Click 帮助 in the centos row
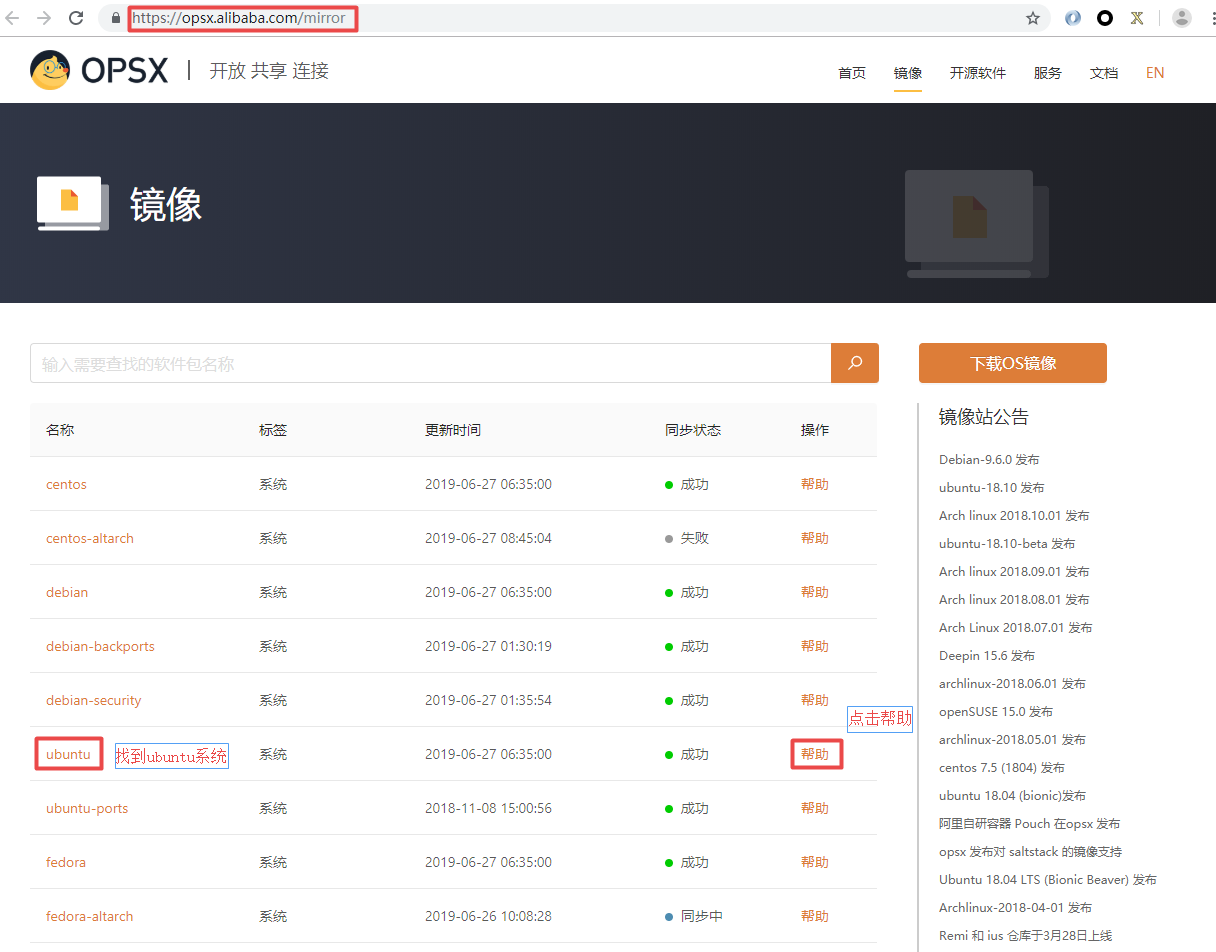The image size is (1216, 952). 815,484
